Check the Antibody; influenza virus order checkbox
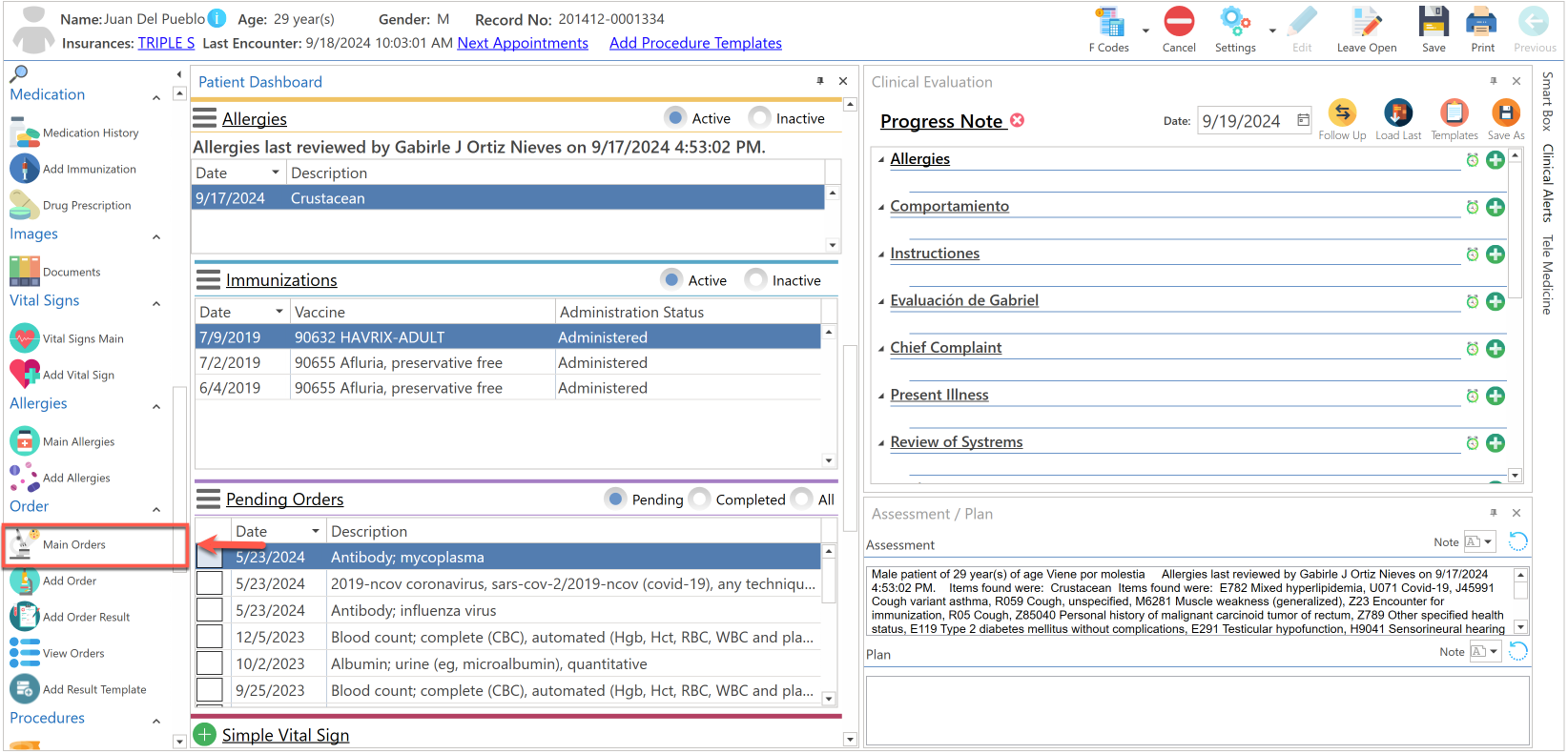 (210, 610)
